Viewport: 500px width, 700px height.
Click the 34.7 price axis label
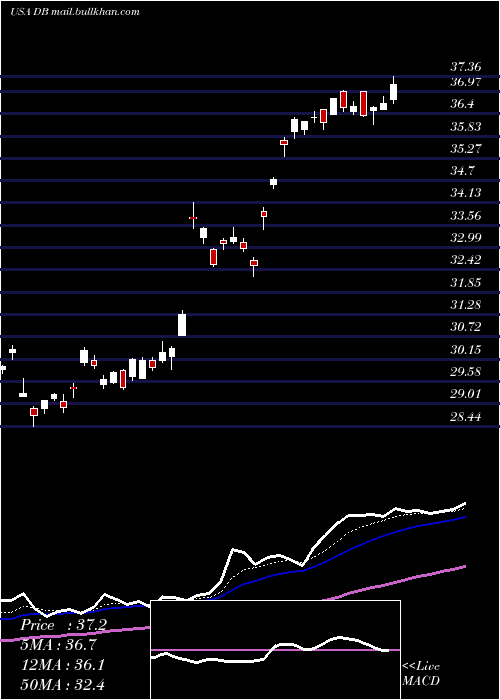click(462, 171)
